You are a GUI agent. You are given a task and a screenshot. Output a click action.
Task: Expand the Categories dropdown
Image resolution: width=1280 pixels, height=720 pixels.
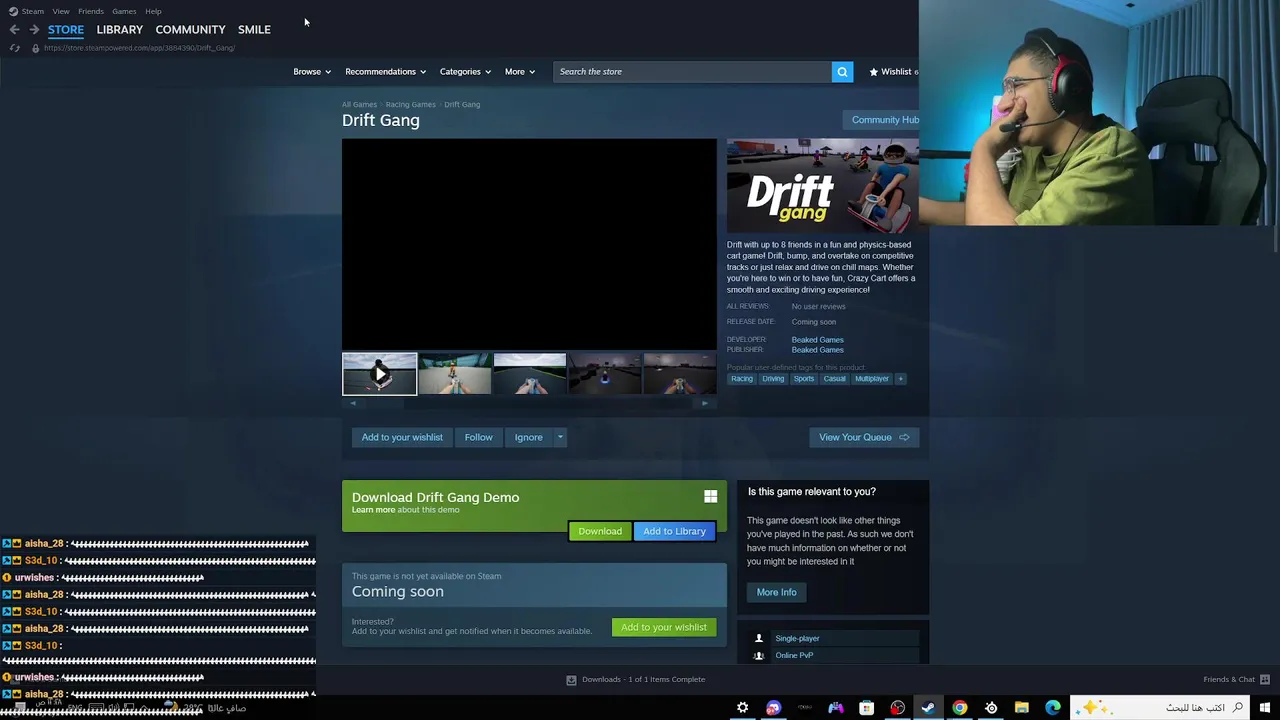(465, 72)
